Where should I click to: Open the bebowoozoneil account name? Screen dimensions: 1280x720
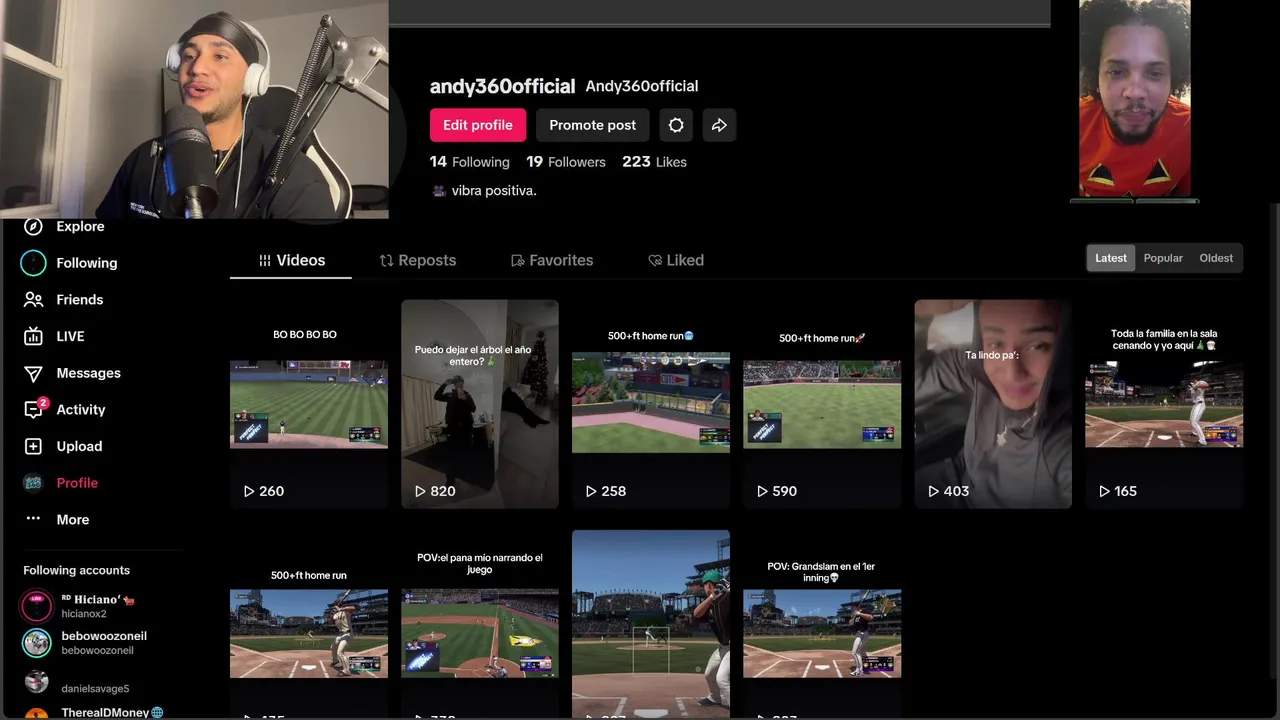pos(104,636)
